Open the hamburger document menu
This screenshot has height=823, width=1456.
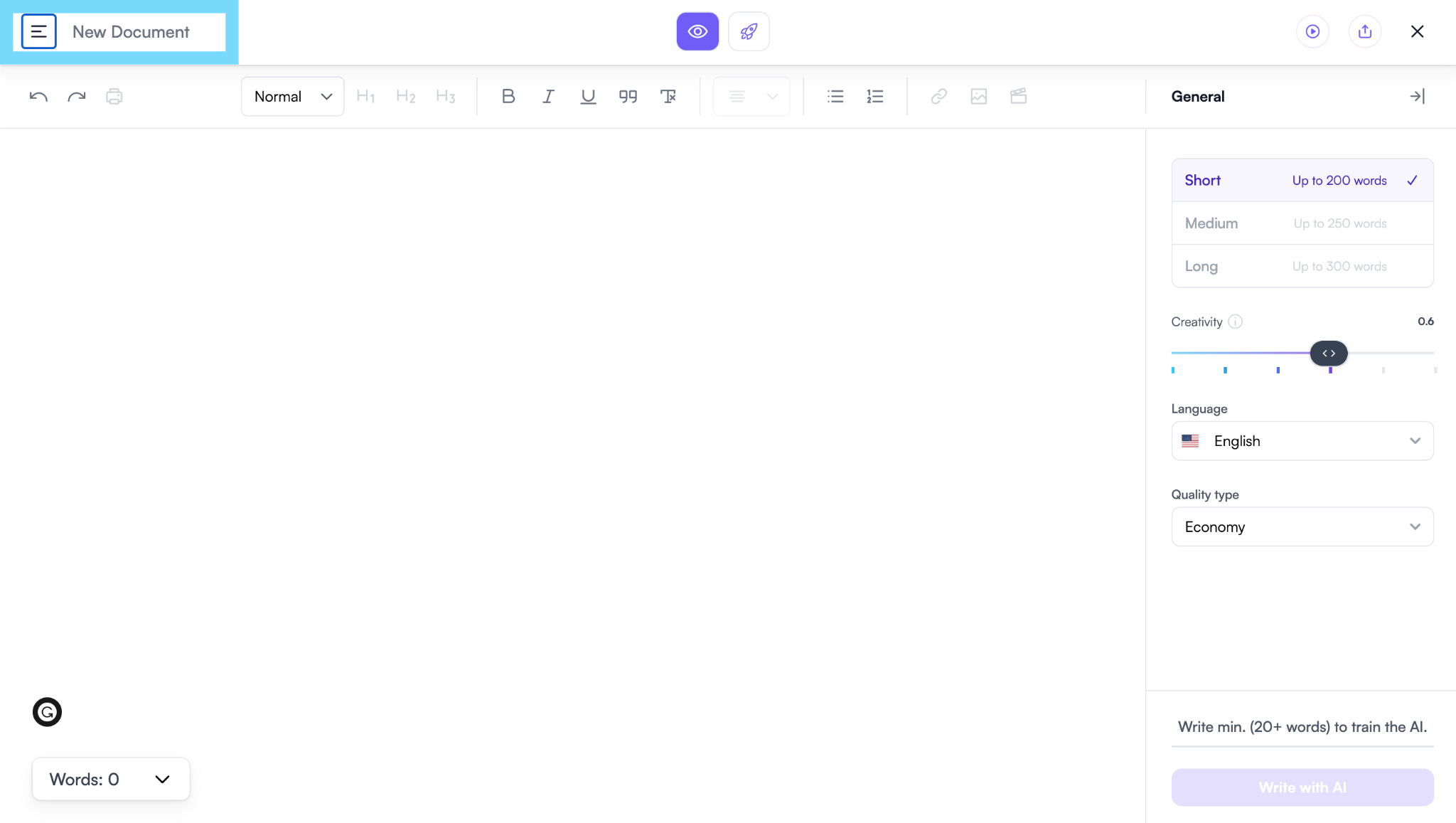point(39,32)
